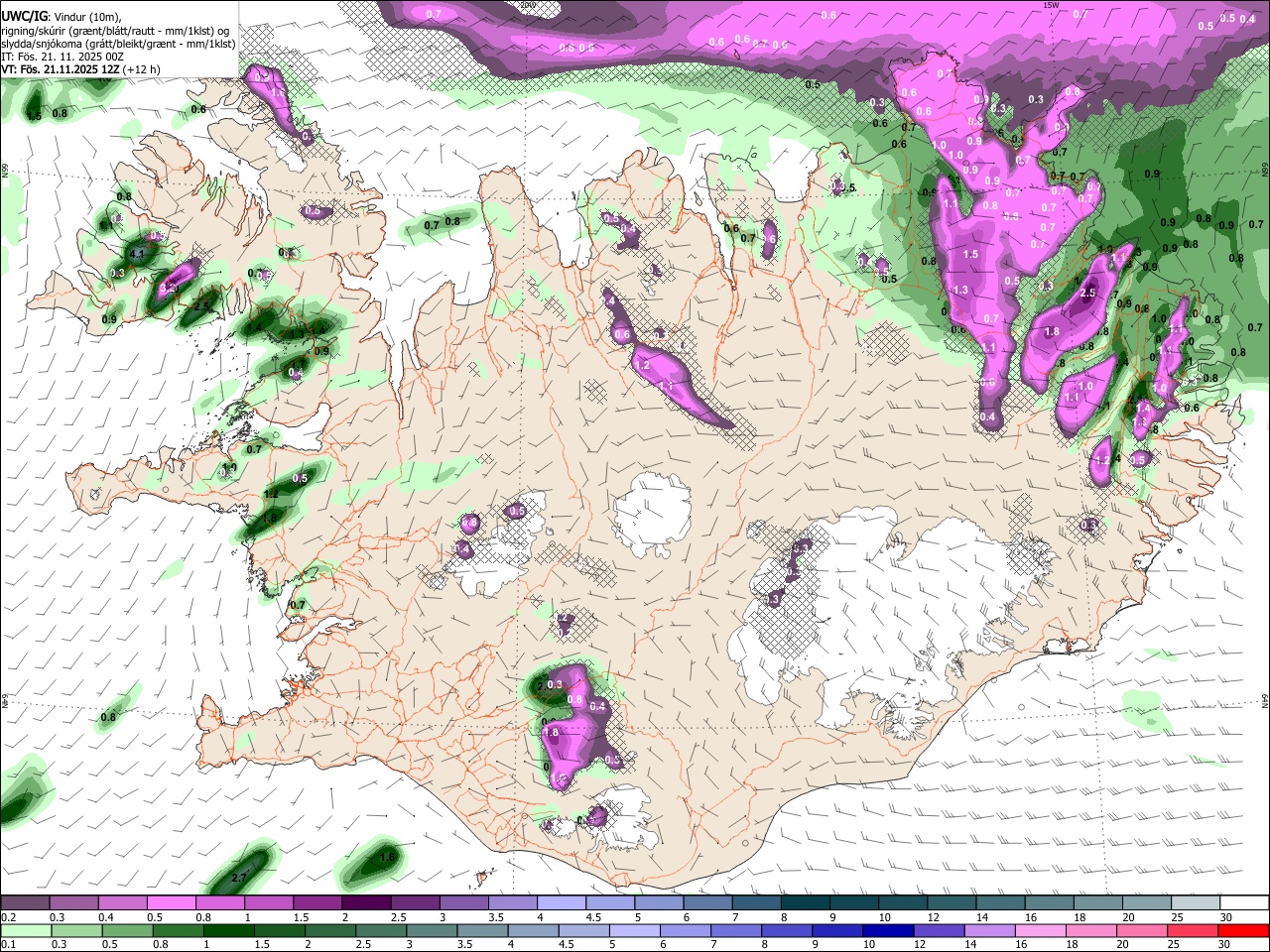Click the light violet 14–16 rain legend swatch
The width and height of the screenshot is (1270, 952).
[990, 930]
